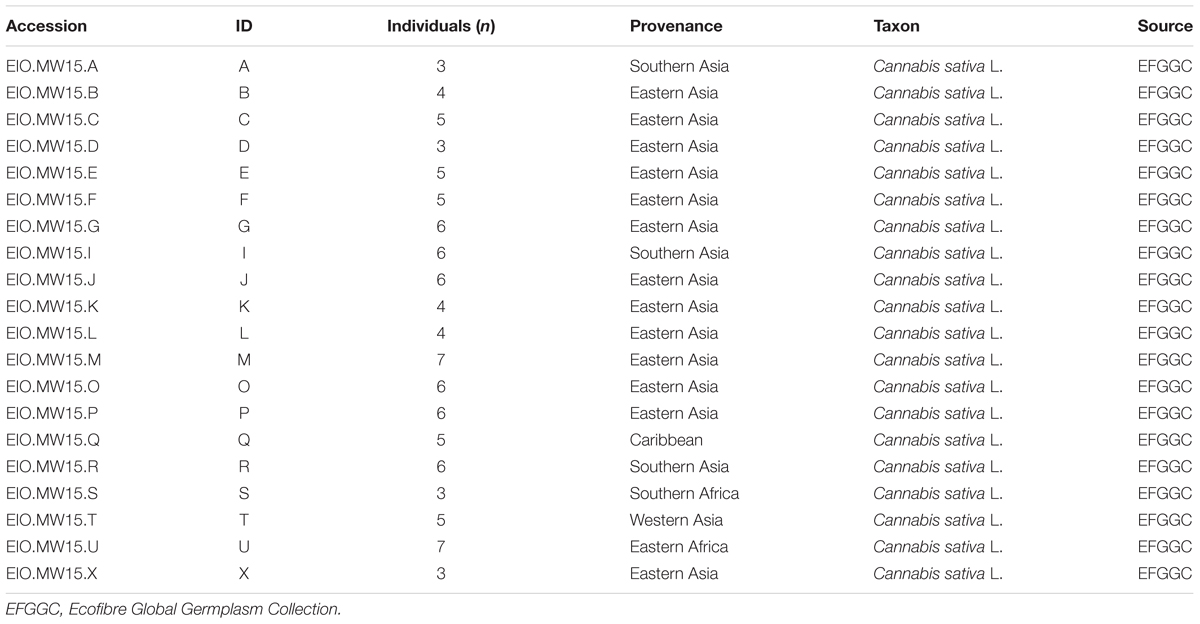Image resolution: width=1200 pixels, height=624 pixels.
Task: Click the Taxon column header
Action: coord(896,26)
